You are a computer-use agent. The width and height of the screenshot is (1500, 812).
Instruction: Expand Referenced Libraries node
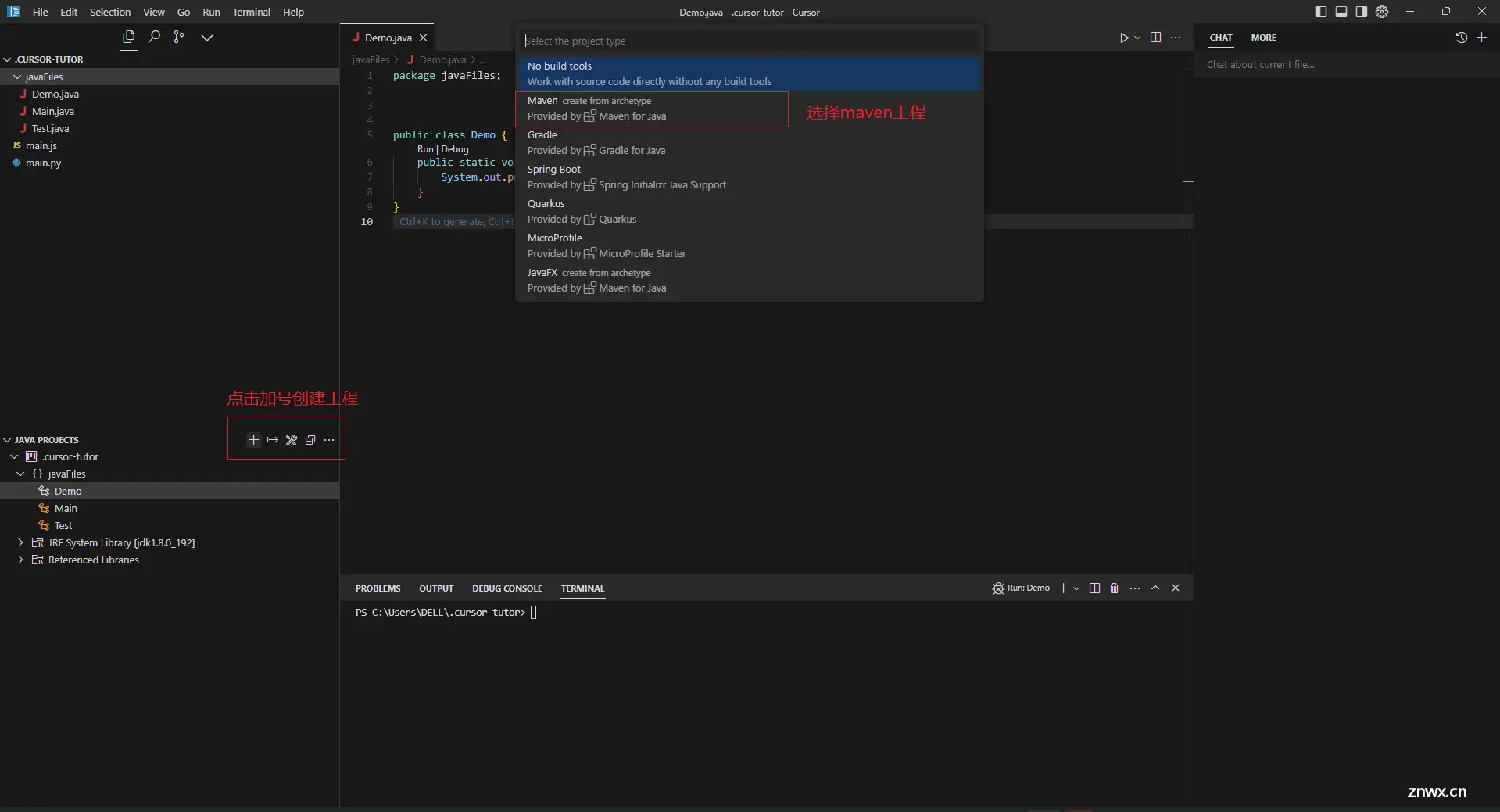21,560
